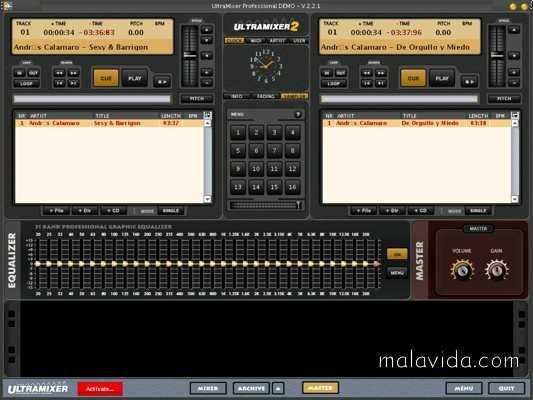Screen dimensions: 533x400
Task: Click track progress bar on Sexy & Barrigon deck
Action: click(92, 99)
